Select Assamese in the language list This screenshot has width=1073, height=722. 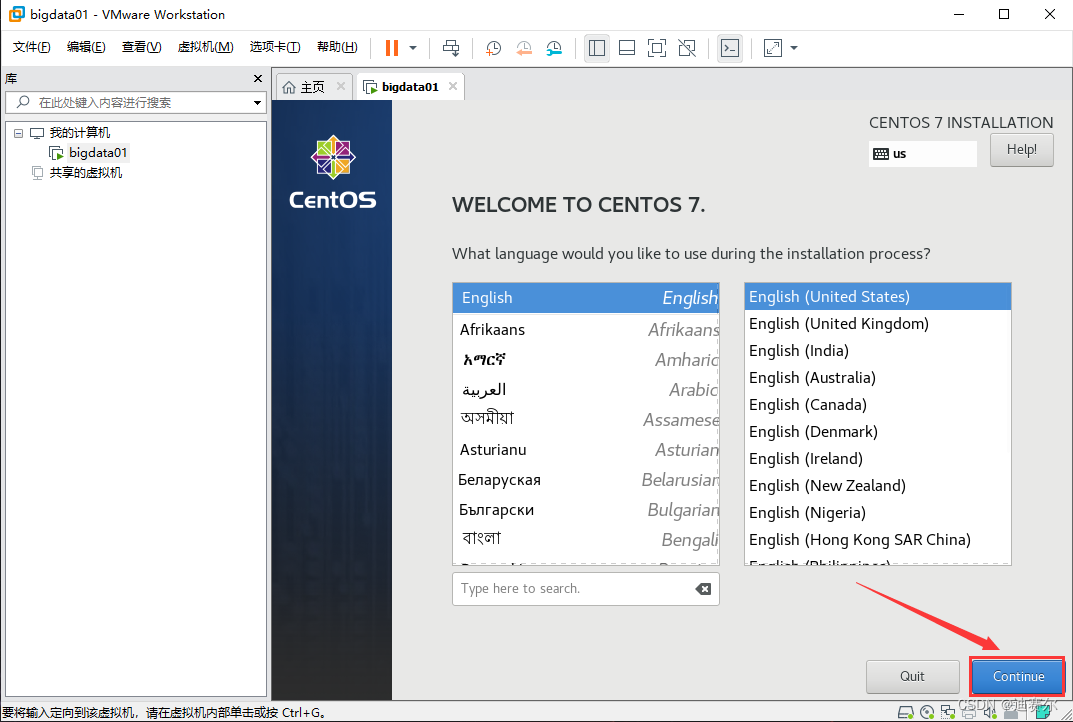pos(586,420)
